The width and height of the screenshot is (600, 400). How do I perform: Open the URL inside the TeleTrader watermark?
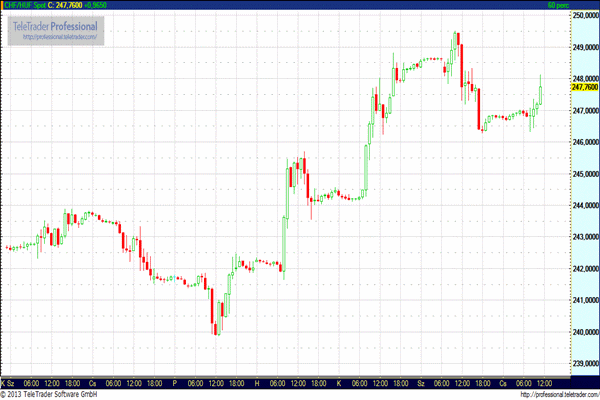62,37
